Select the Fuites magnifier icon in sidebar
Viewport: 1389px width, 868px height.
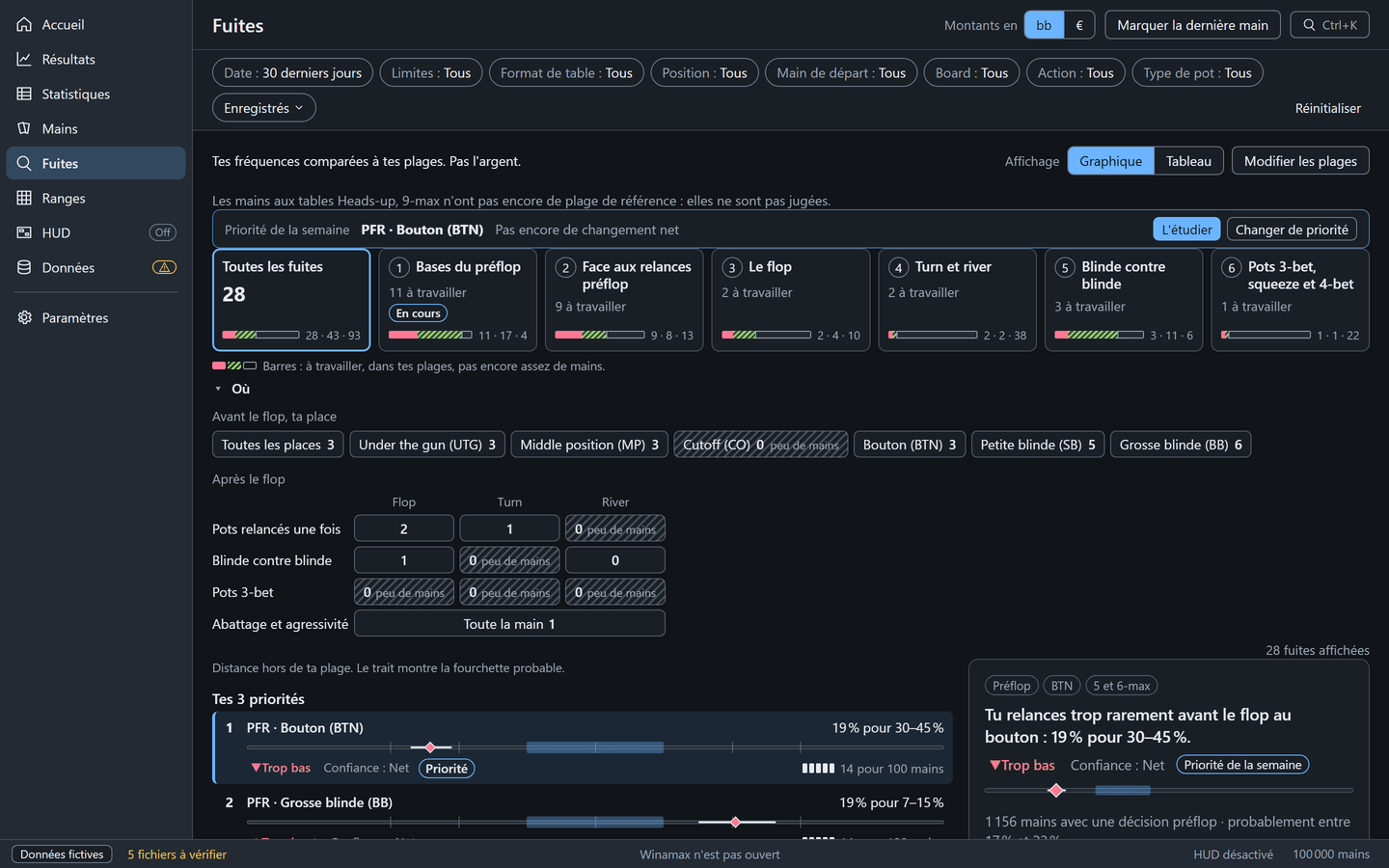coord(24,163)
